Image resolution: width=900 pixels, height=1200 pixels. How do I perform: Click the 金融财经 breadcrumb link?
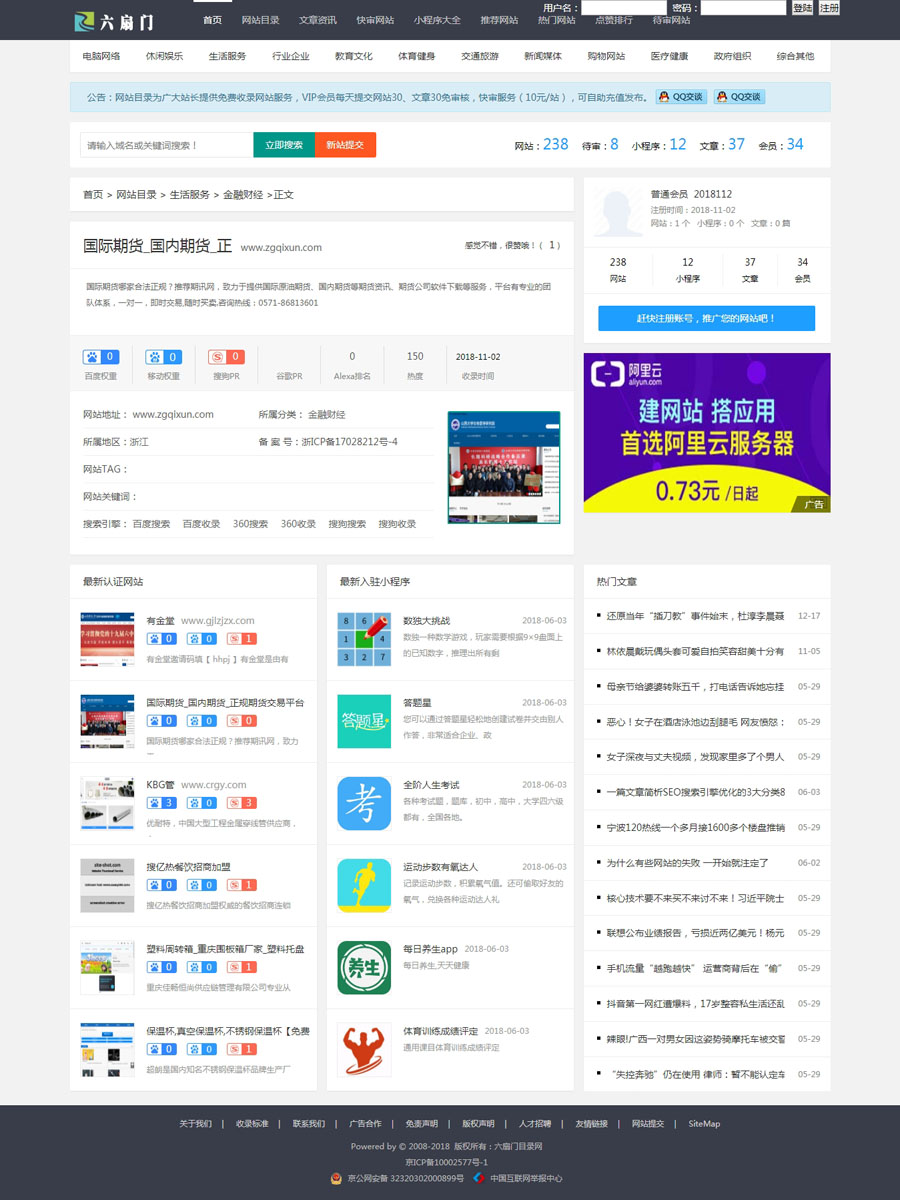tap(242, 195)
